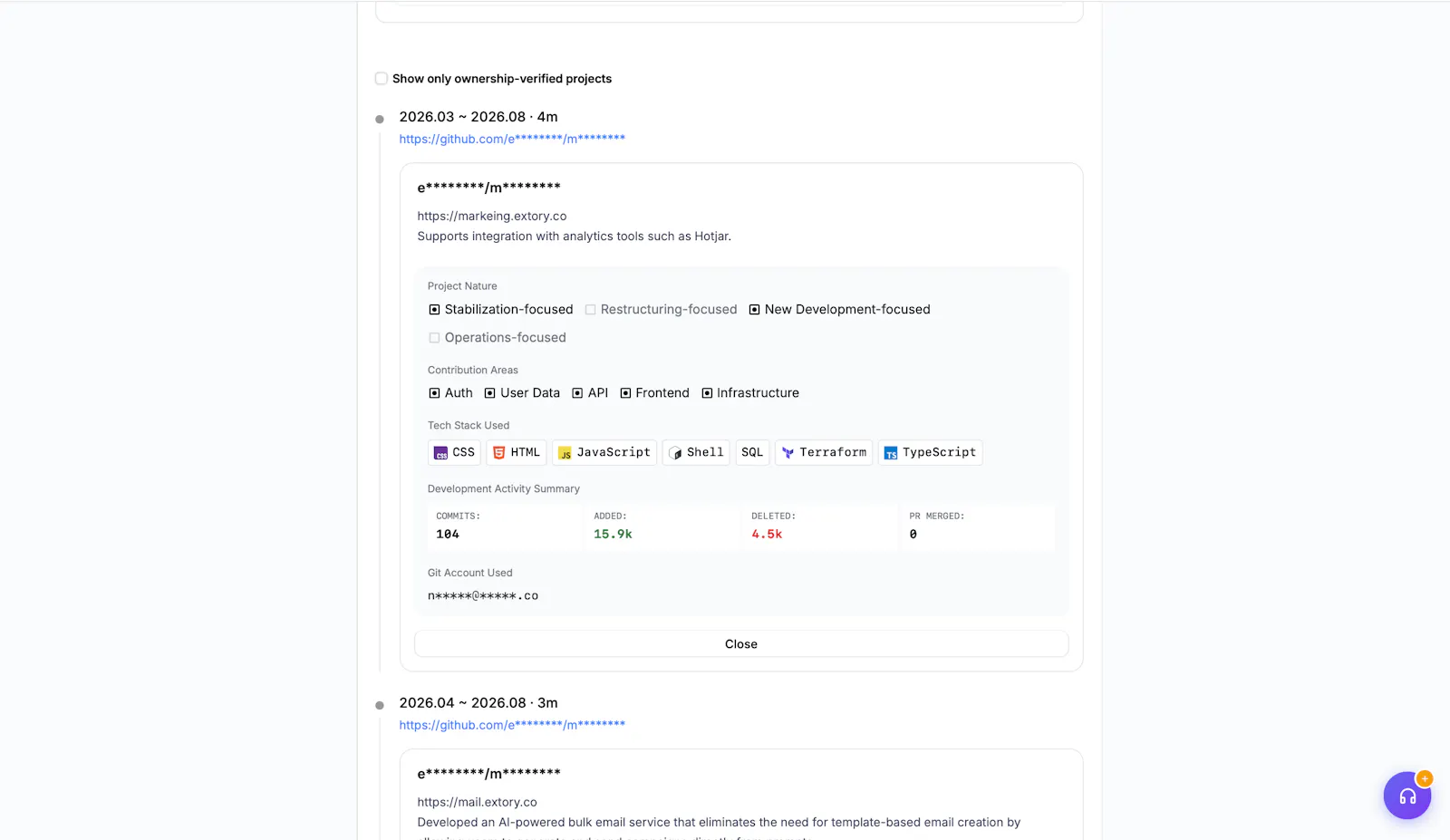Image resolution: width=1450 pixels, height=840 pixels.
Task: Select the TypeScript tech stack tag
Action: point(930,452)
